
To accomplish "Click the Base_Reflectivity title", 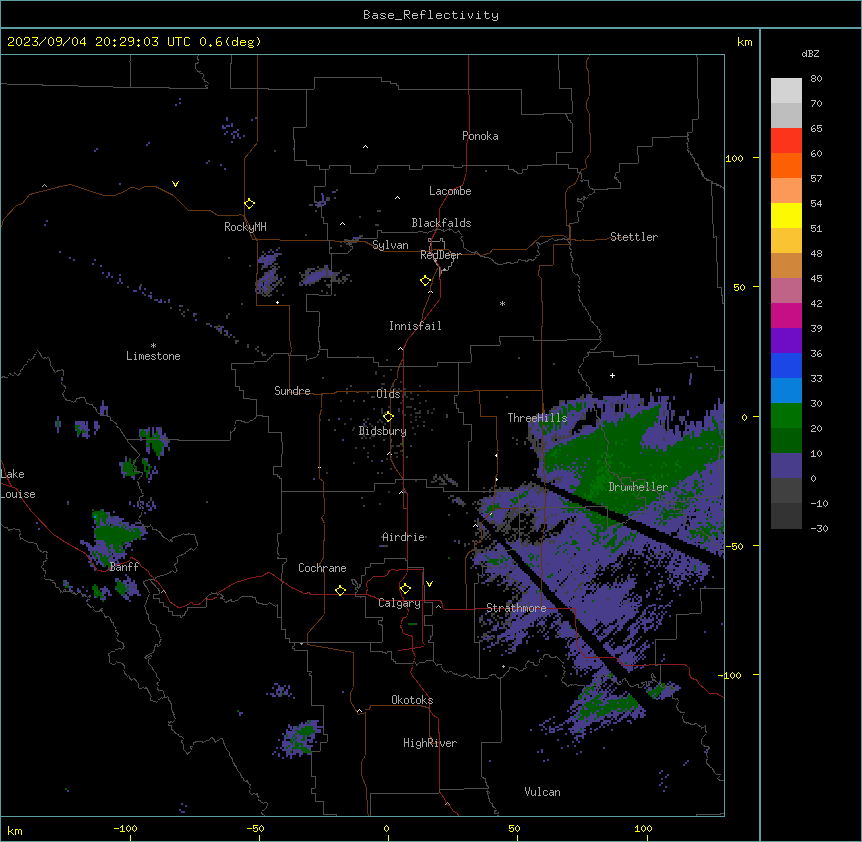I will pos(431,15).
